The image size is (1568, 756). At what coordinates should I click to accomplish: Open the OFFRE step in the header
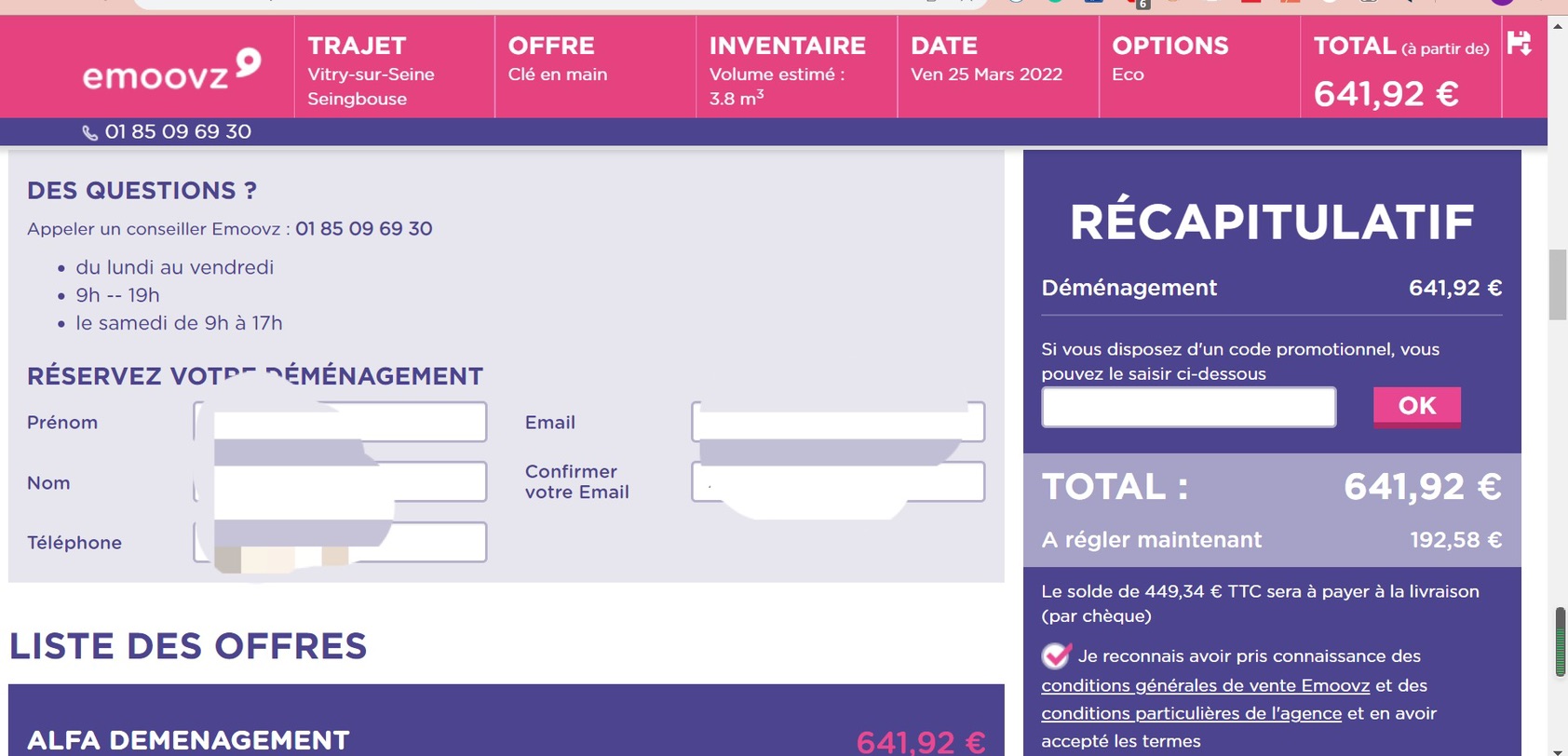click(x=595, y=67)
